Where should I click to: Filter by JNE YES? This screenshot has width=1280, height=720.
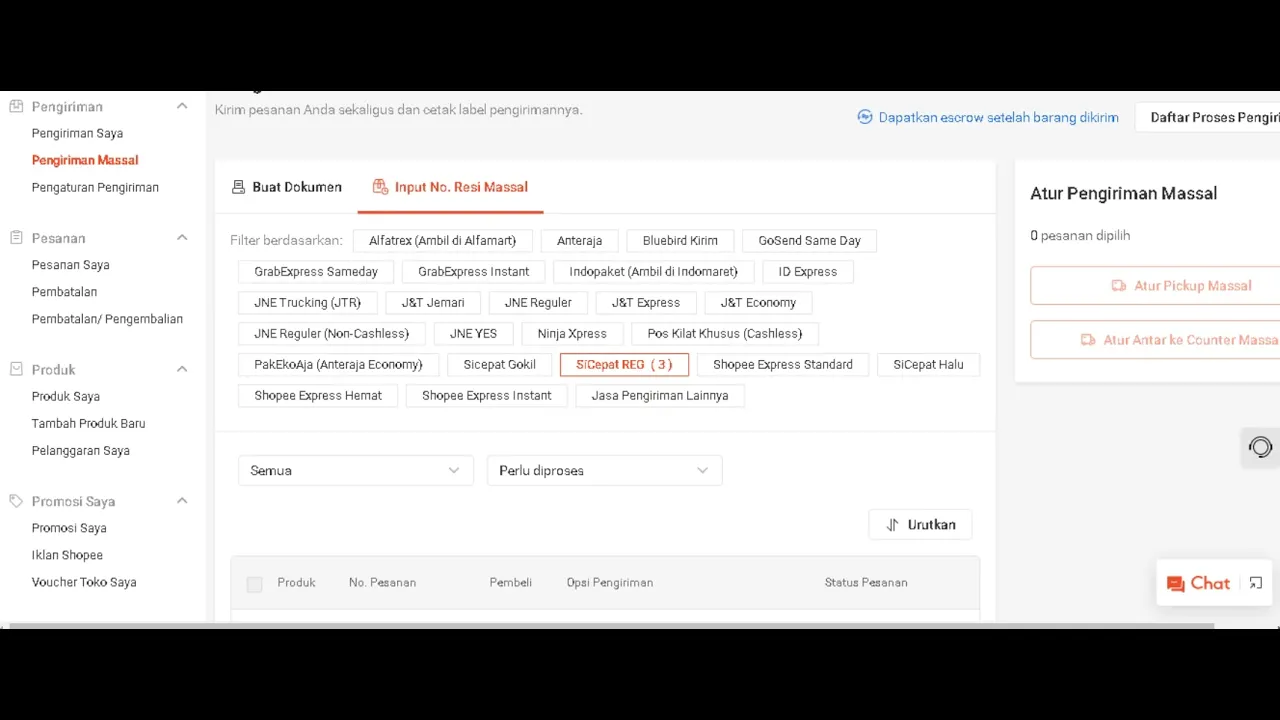473,334
